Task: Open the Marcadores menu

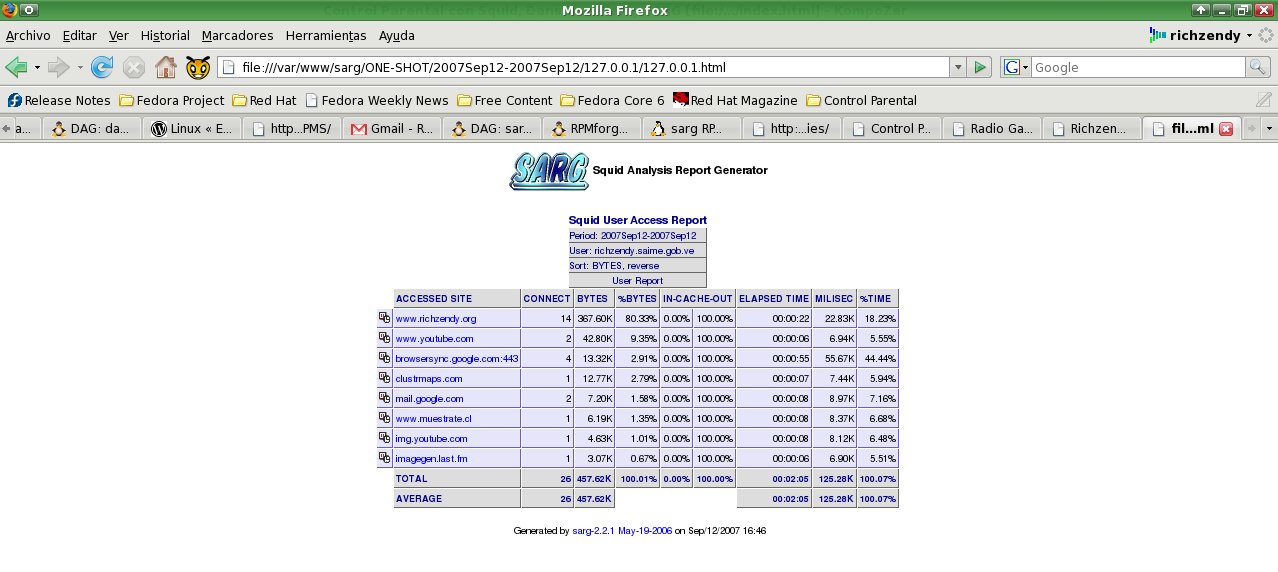Action: [237, 35]
